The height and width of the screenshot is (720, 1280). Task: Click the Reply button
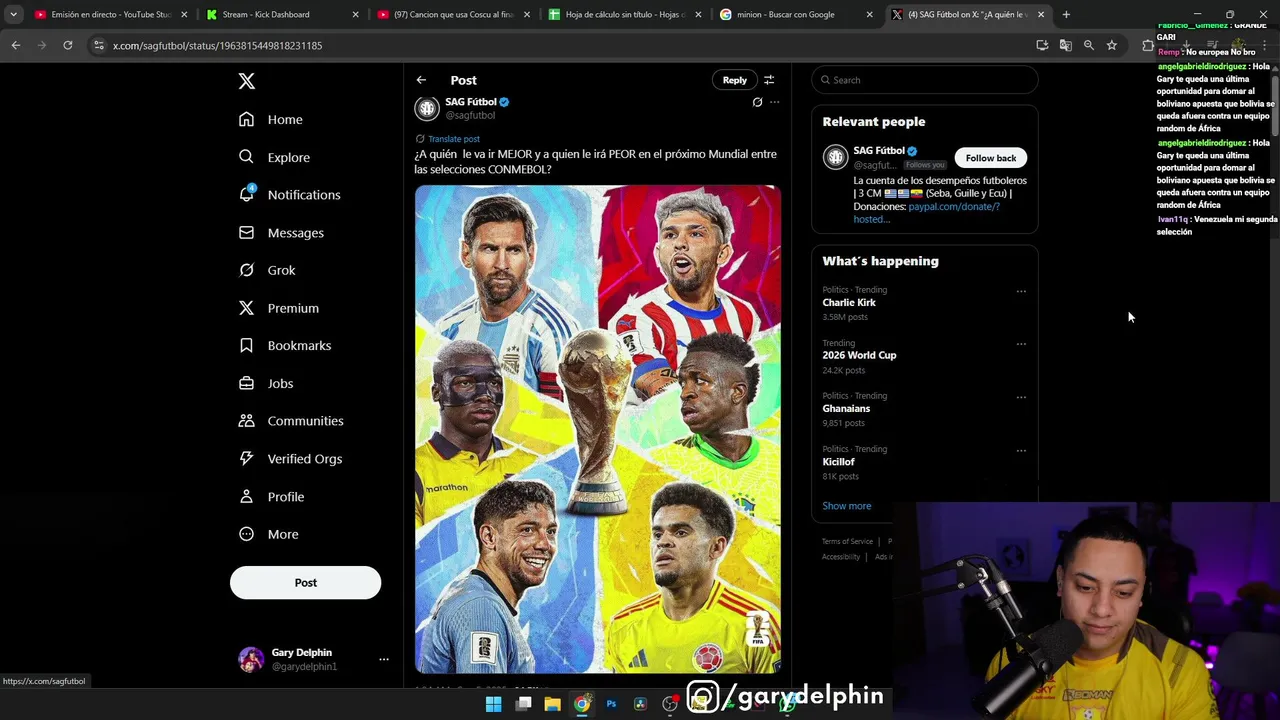[735, 80]
